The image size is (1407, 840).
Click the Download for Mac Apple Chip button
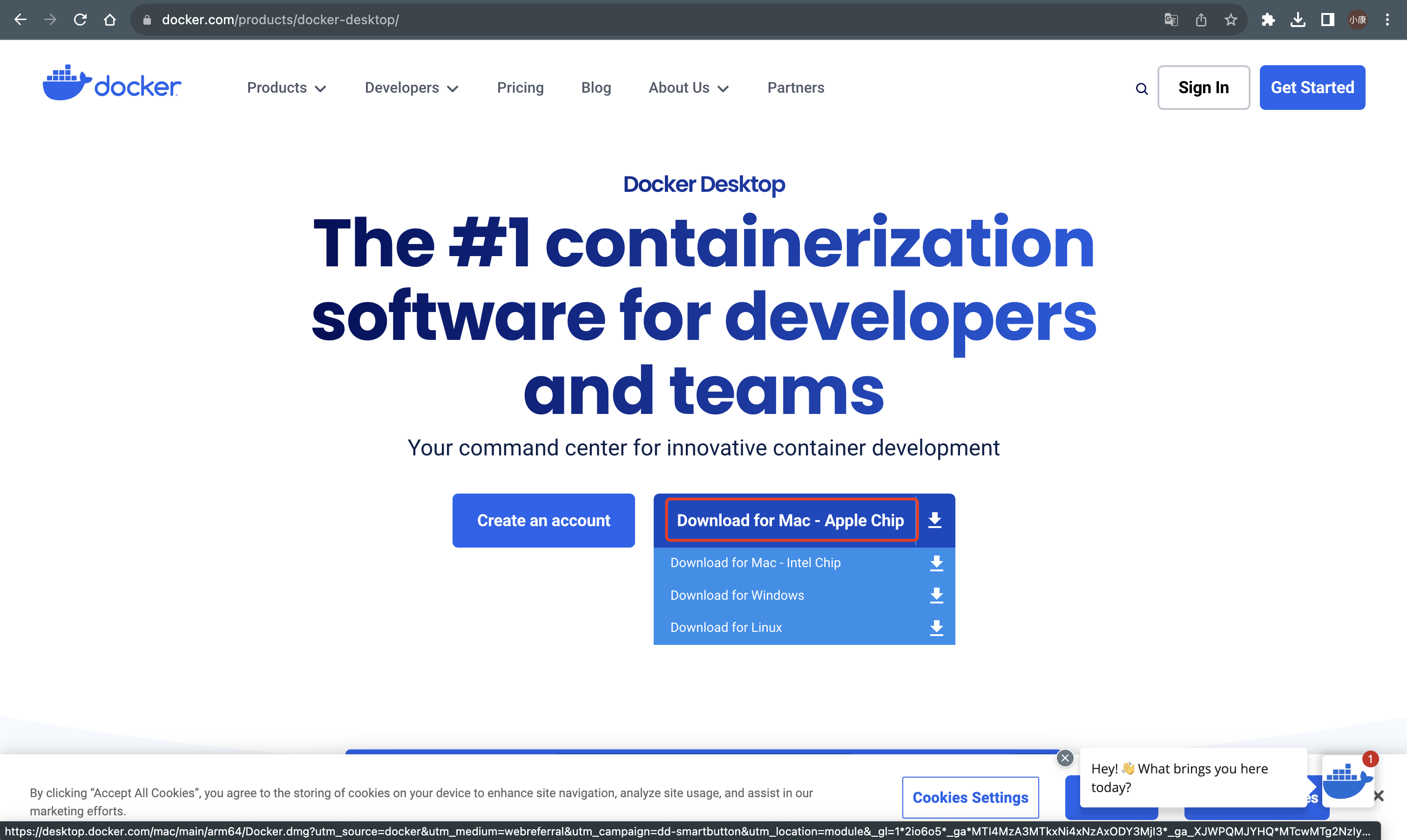click(789, 520)
